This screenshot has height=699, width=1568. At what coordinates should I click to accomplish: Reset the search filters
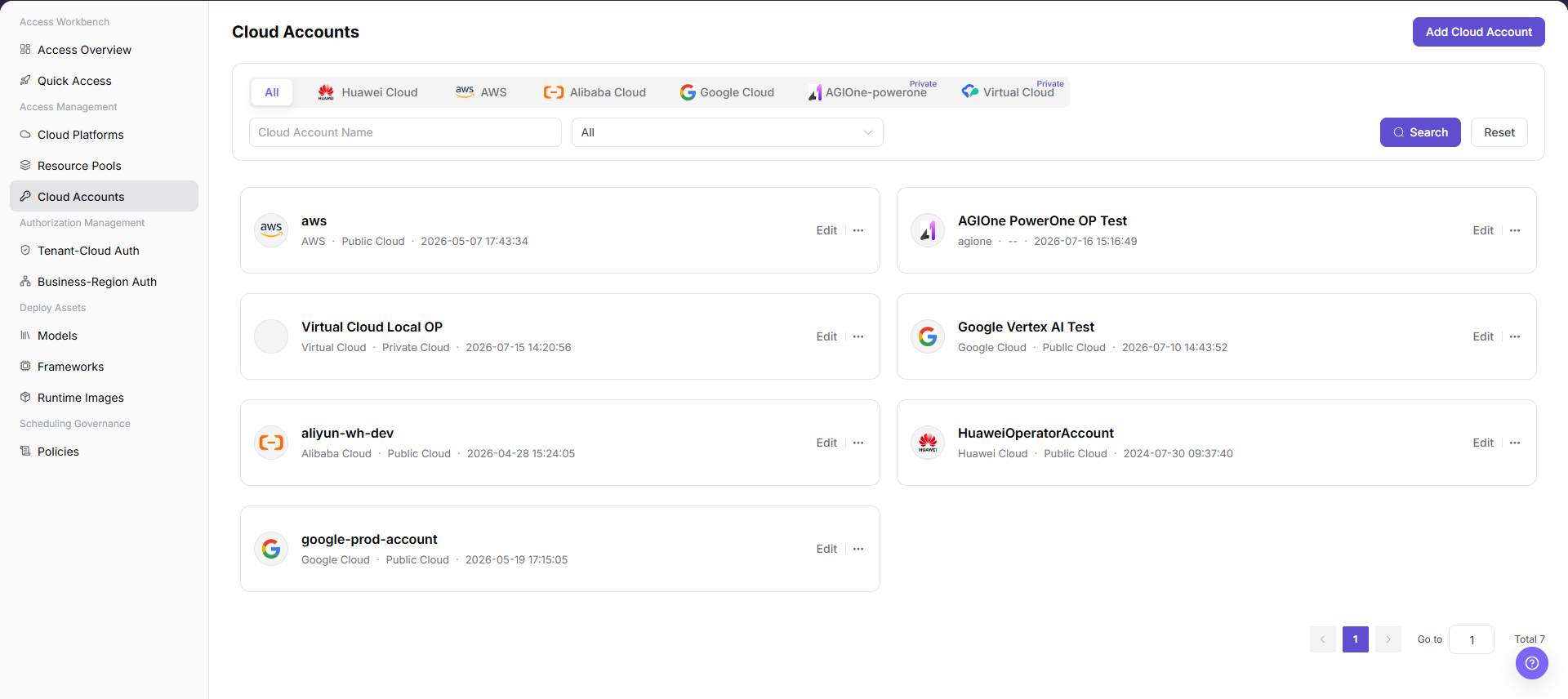click(1499, 132)
